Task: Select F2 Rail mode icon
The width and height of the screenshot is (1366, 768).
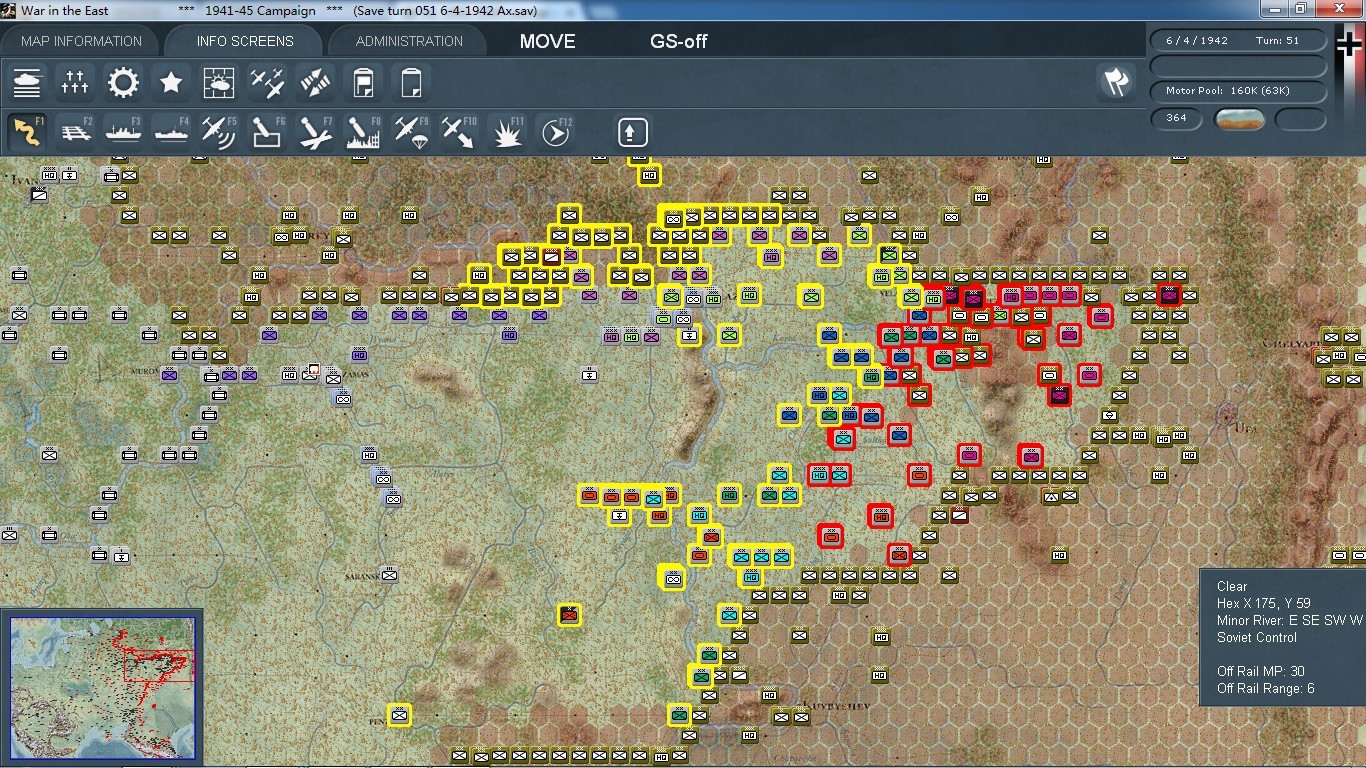Action: pyautogui.click(x=75, y=132)
